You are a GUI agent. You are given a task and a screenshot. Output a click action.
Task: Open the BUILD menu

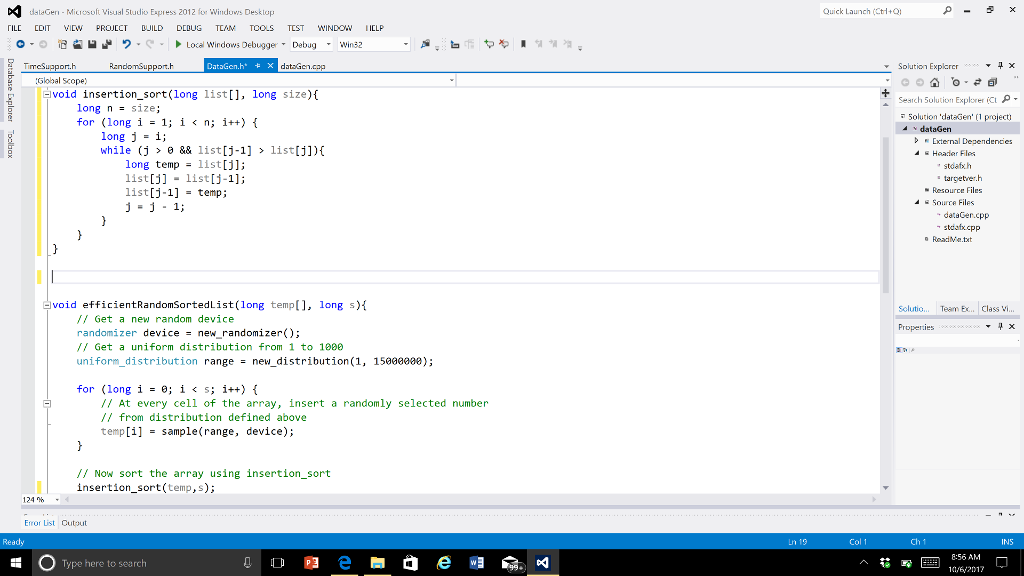coord(152,28)
